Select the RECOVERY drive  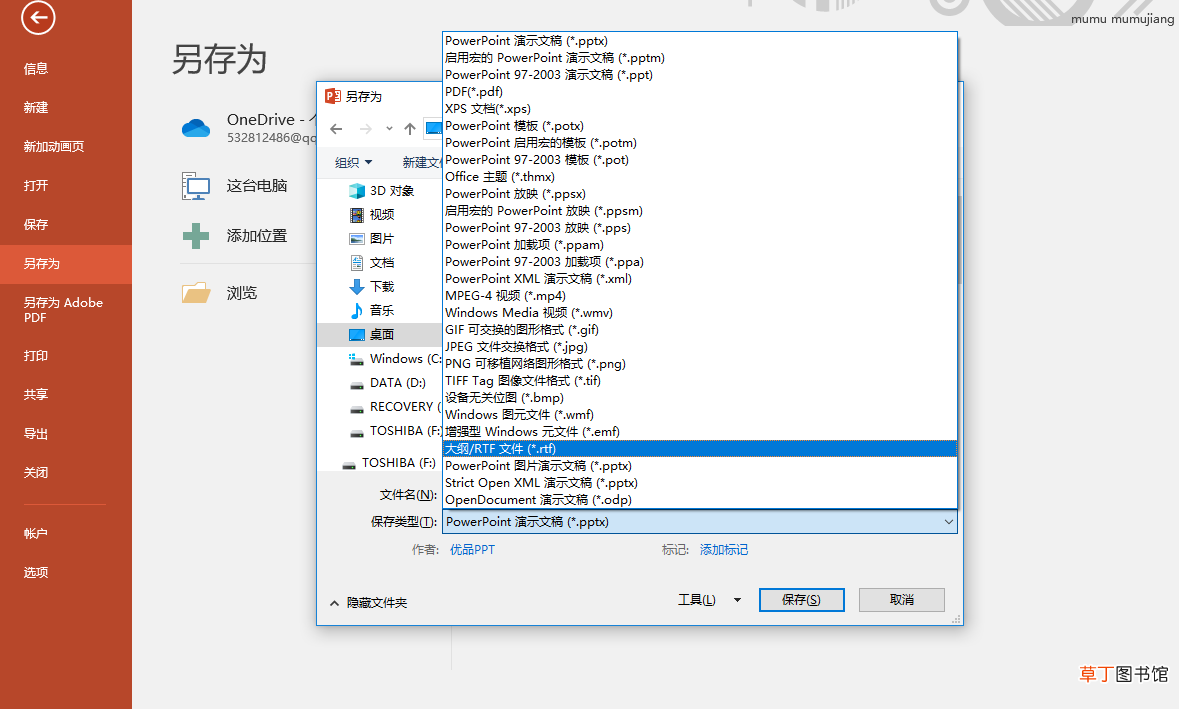coord(395,407)
